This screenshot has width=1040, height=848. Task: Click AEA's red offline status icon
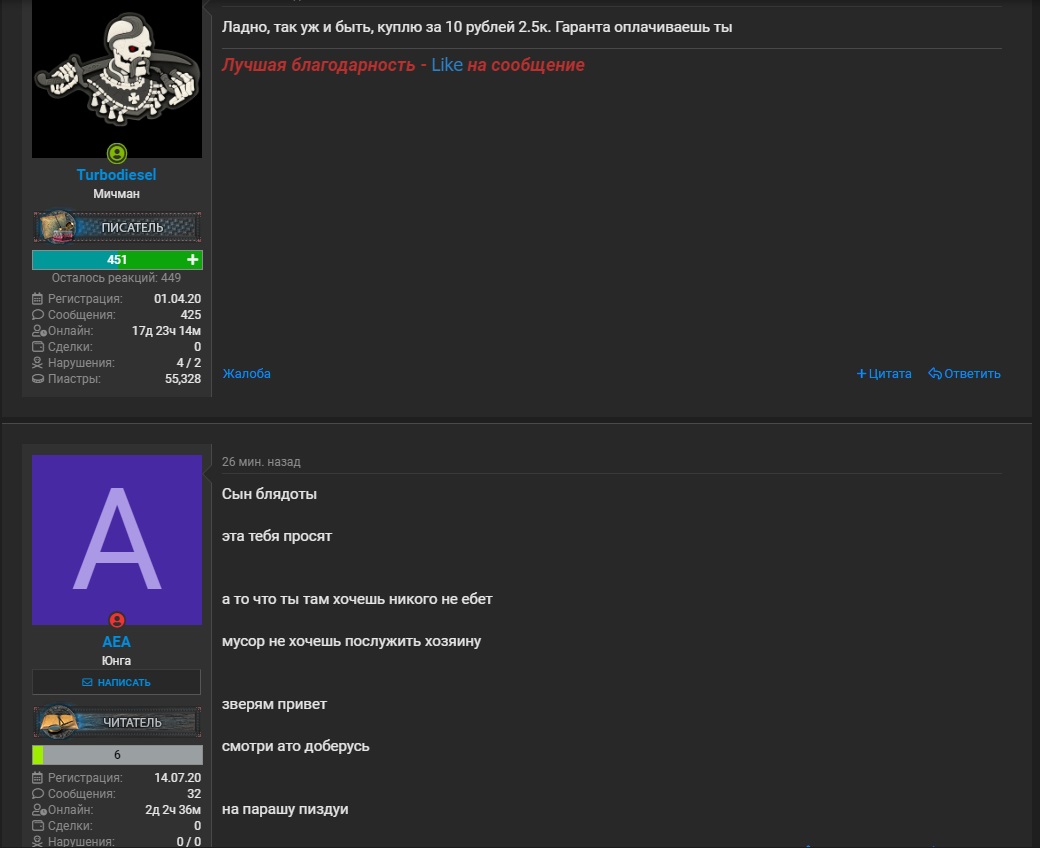[x=117, y=620]
